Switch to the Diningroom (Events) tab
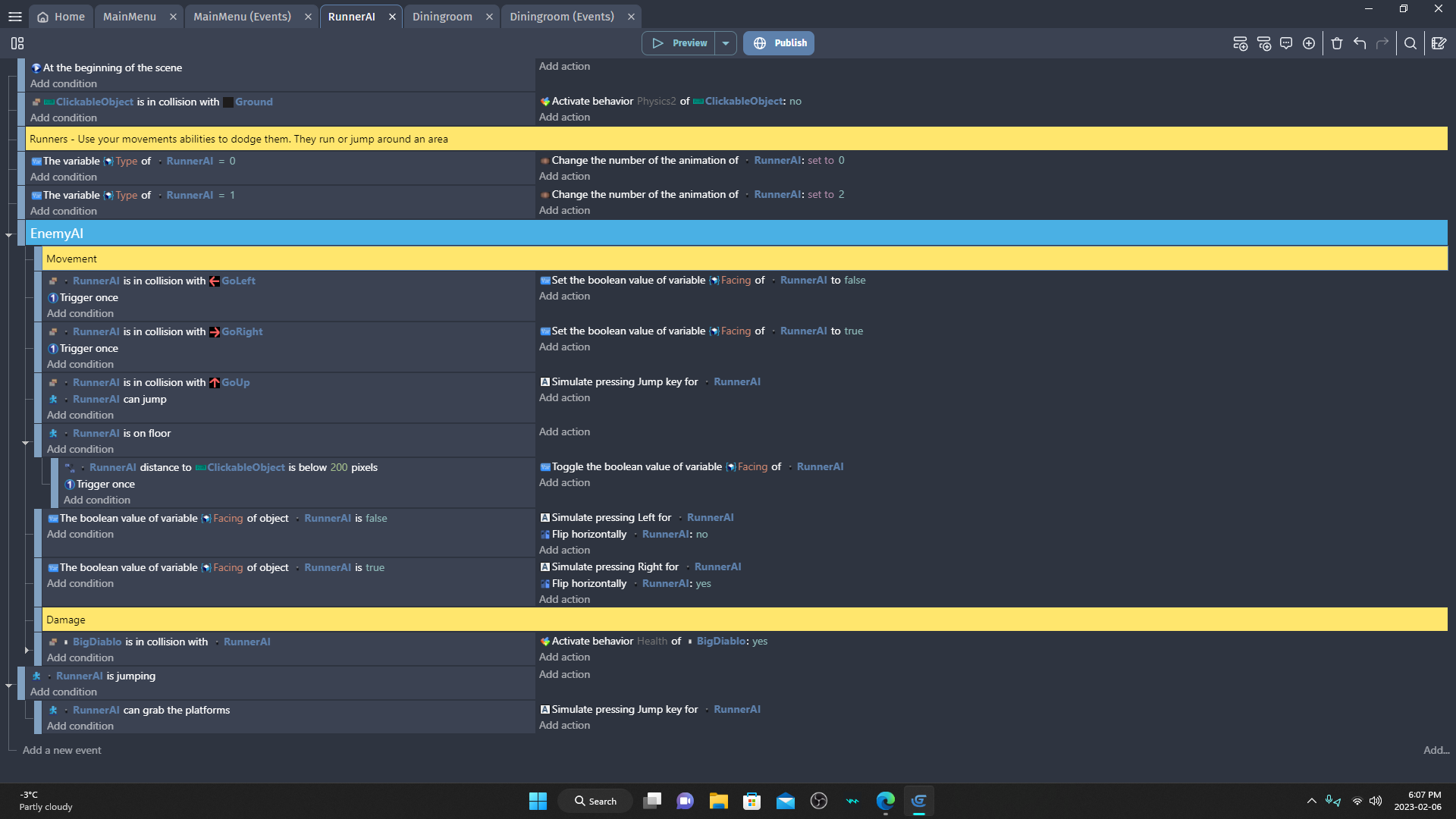Viewport: 1456px width, 819px height. pos(561,17)
